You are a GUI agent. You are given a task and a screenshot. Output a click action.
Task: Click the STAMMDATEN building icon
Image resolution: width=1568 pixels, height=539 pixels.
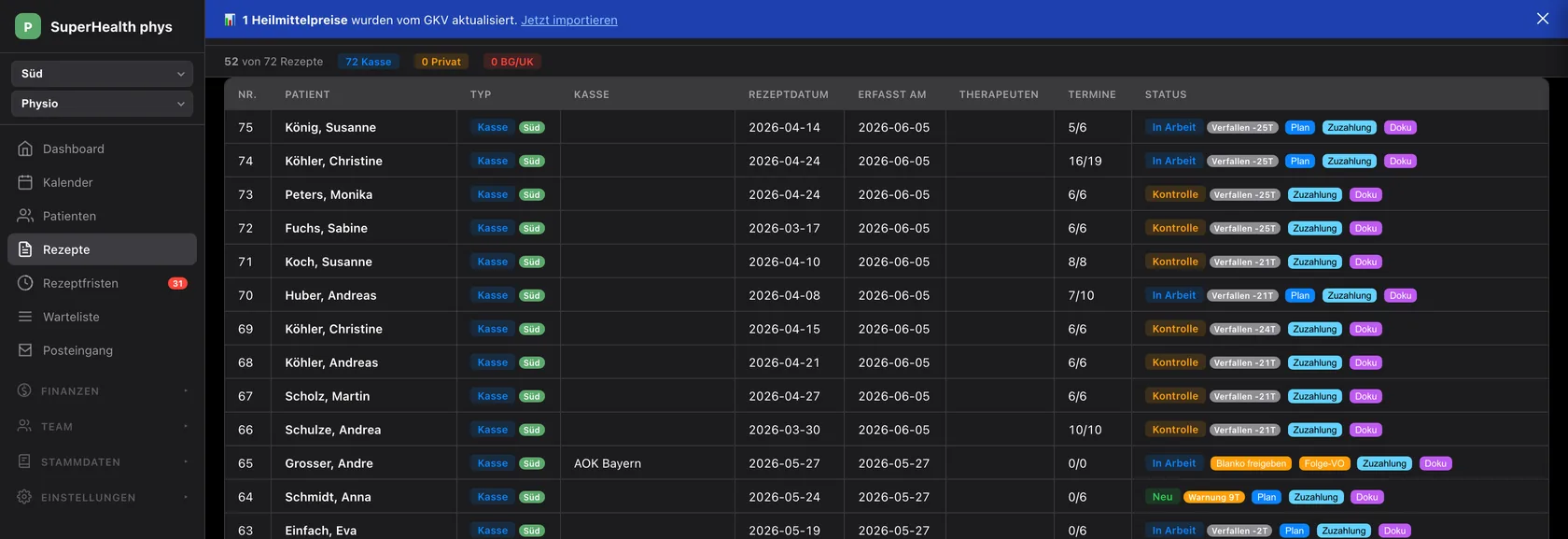point(24,461)
